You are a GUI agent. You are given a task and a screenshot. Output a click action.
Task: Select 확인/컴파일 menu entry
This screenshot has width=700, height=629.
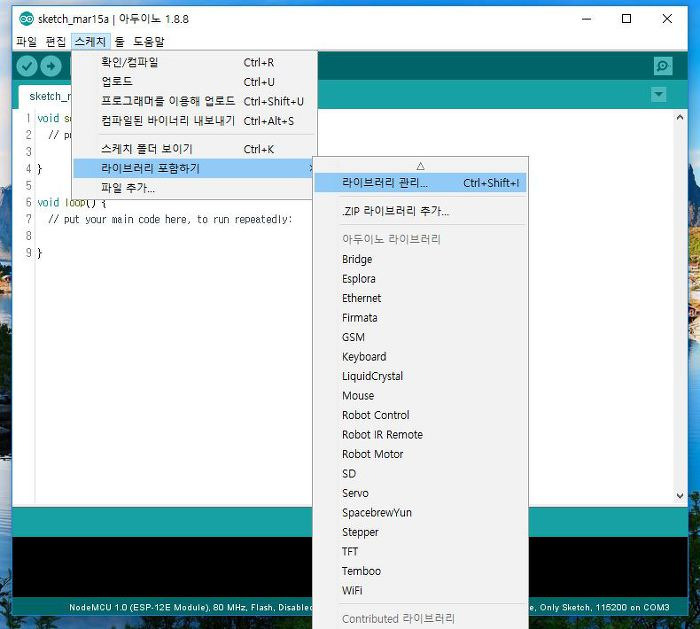point(195,62)
